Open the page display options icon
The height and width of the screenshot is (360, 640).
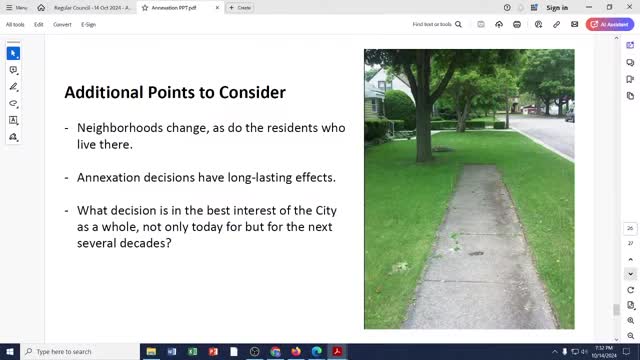631,305
